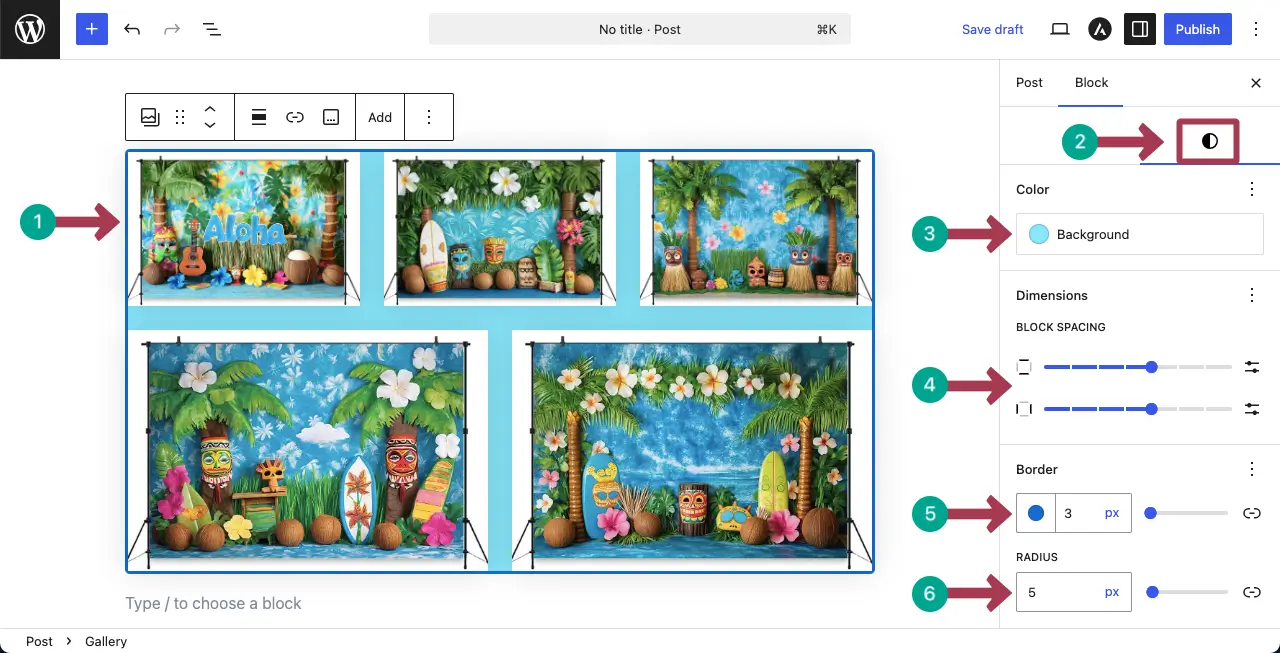Toggle linked radius corners
This screenshot has height=653, width=1280.
coord(1251,592)
